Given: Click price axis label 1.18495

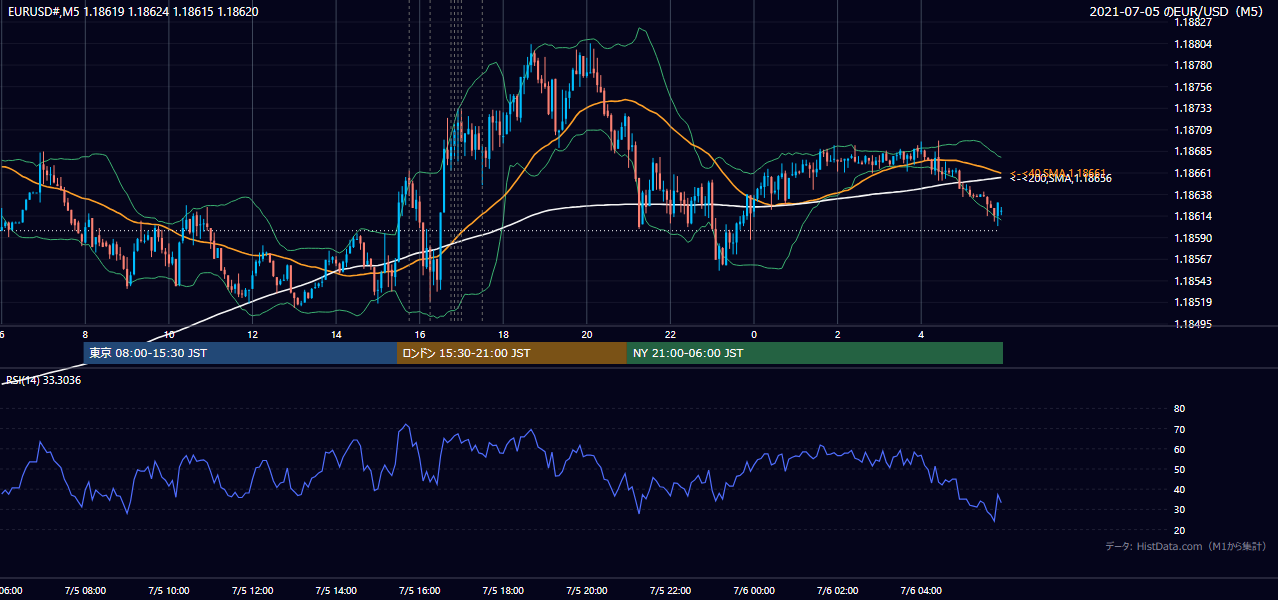Looking at the screenshot, I should (x=1193, y=324).
